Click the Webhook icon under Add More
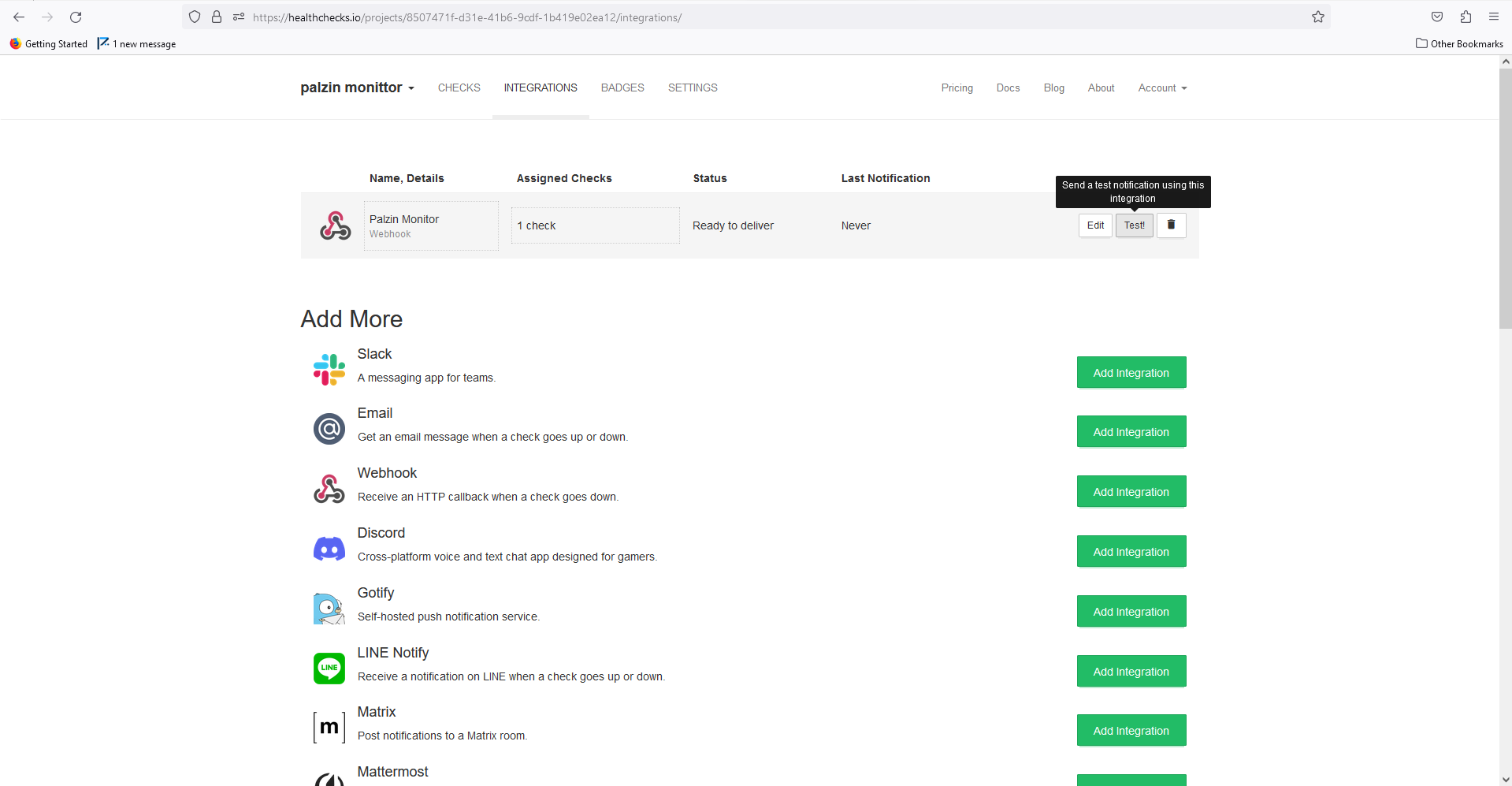 click(x=329, y=489)
